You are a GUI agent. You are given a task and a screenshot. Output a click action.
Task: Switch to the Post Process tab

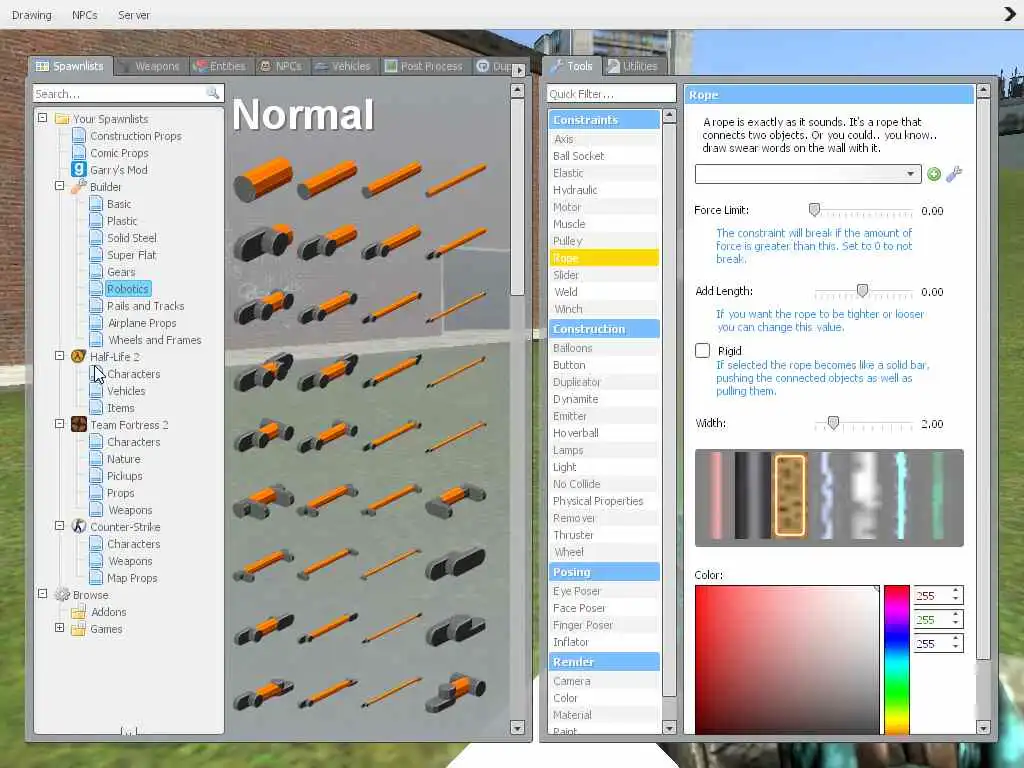424,66
